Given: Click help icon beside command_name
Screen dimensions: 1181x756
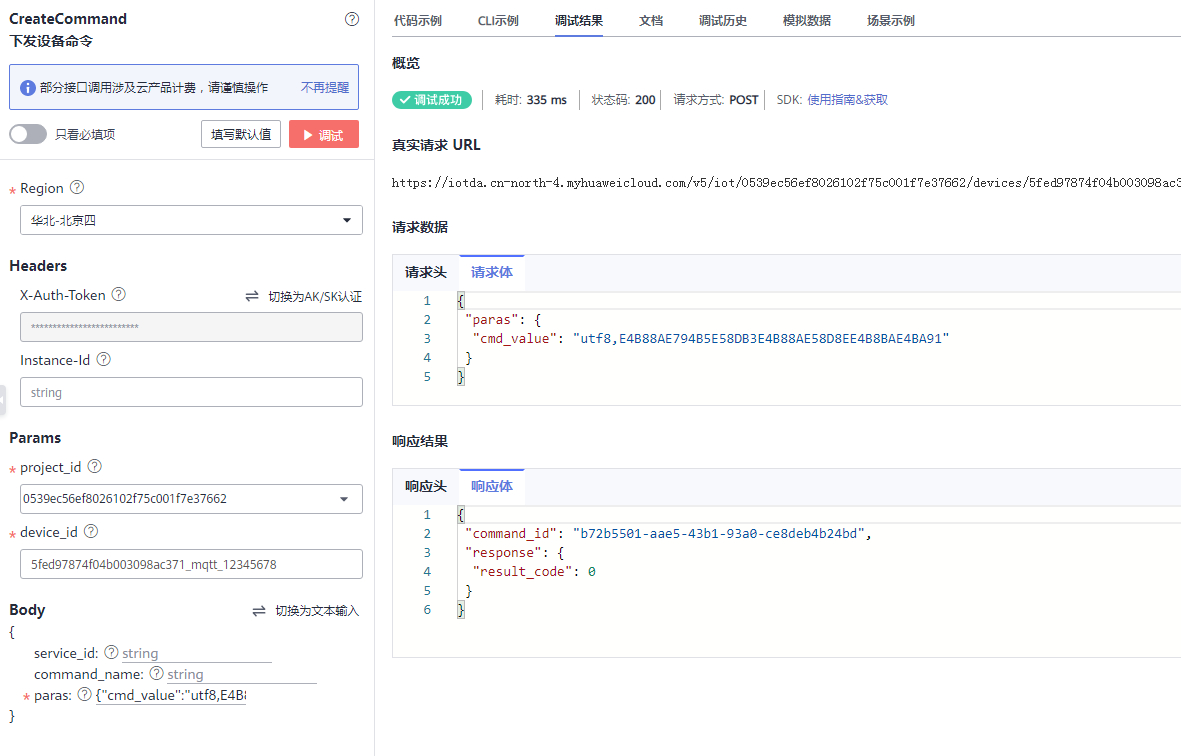Looking at the screenshot, I should (157, 673).
